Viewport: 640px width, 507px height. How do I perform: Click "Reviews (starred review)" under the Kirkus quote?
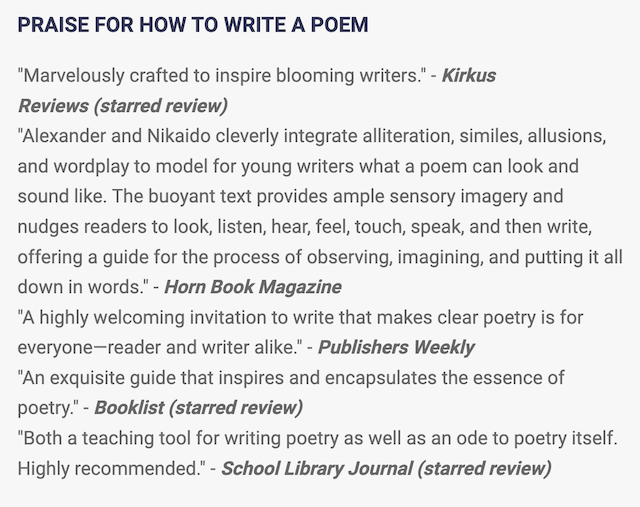[x=122, y=105]
